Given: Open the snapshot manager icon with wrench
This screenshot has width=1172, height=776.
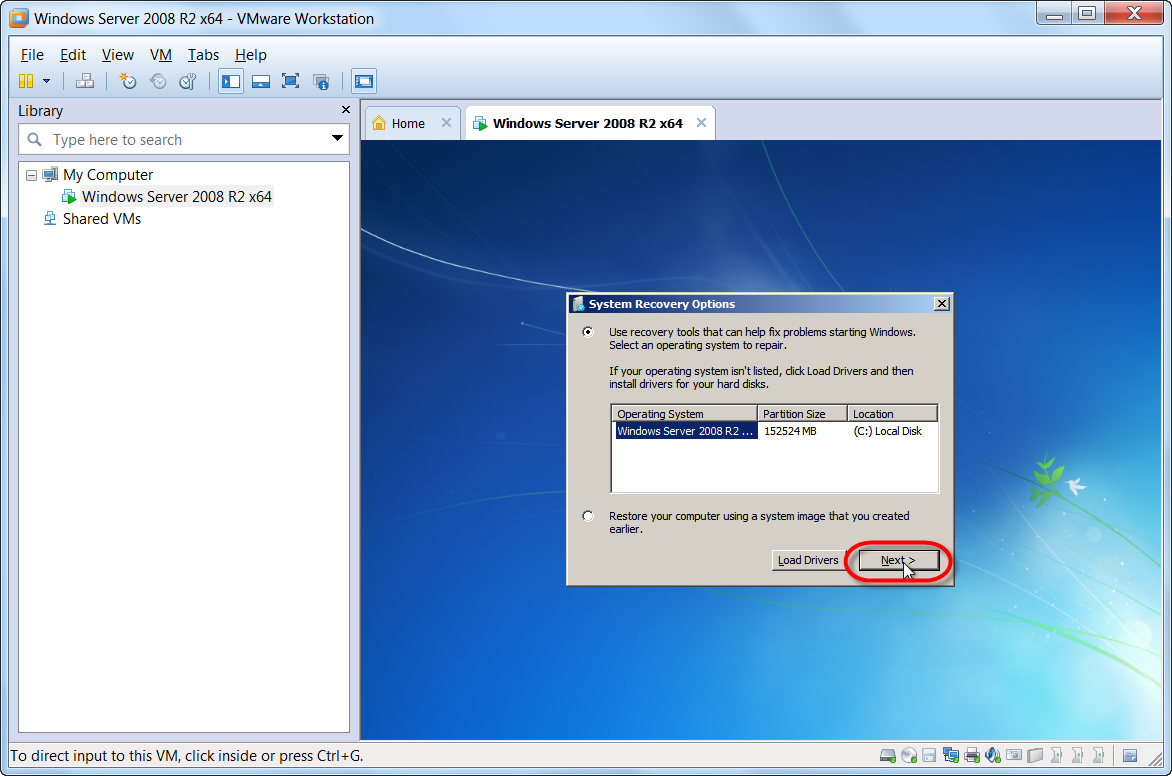Looking at the screenshot, I should (188, 81).
